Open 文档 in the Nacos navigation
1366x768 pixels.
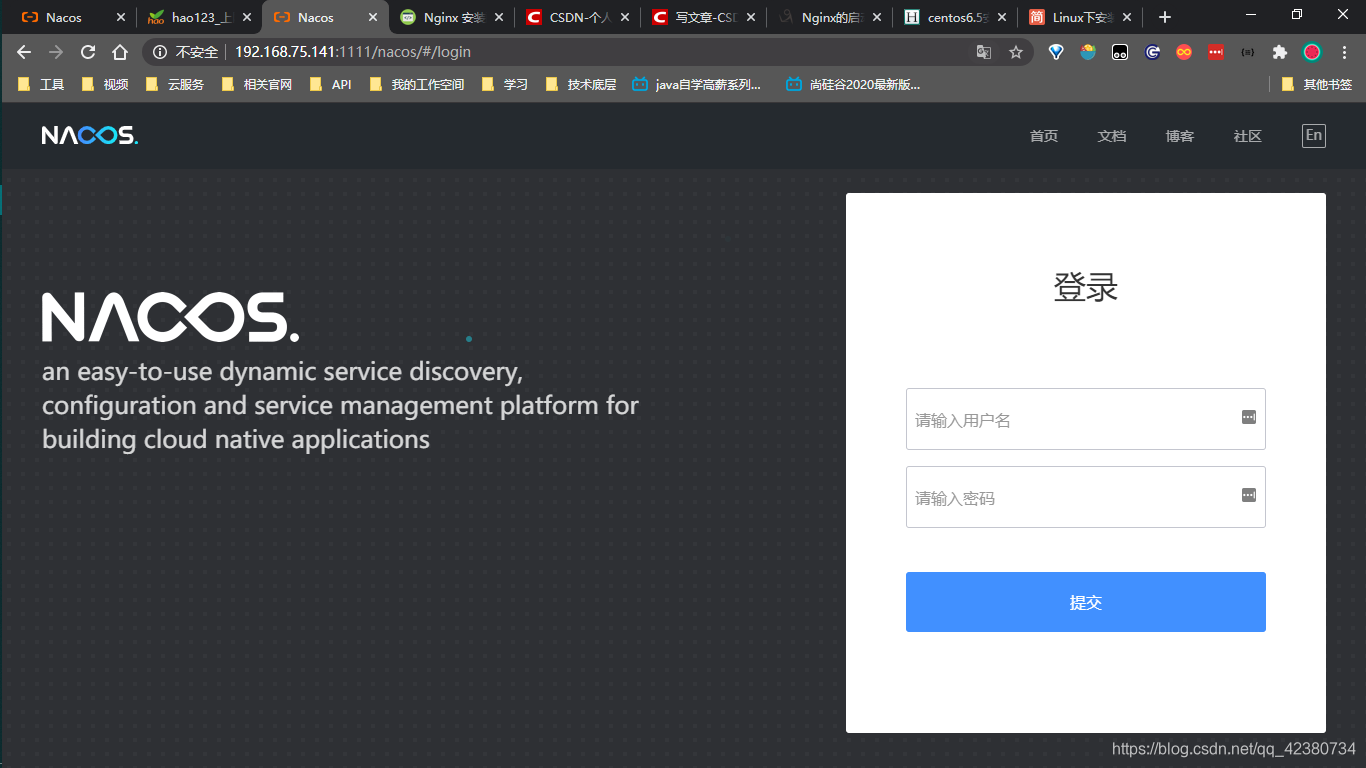click(1112, 136)
